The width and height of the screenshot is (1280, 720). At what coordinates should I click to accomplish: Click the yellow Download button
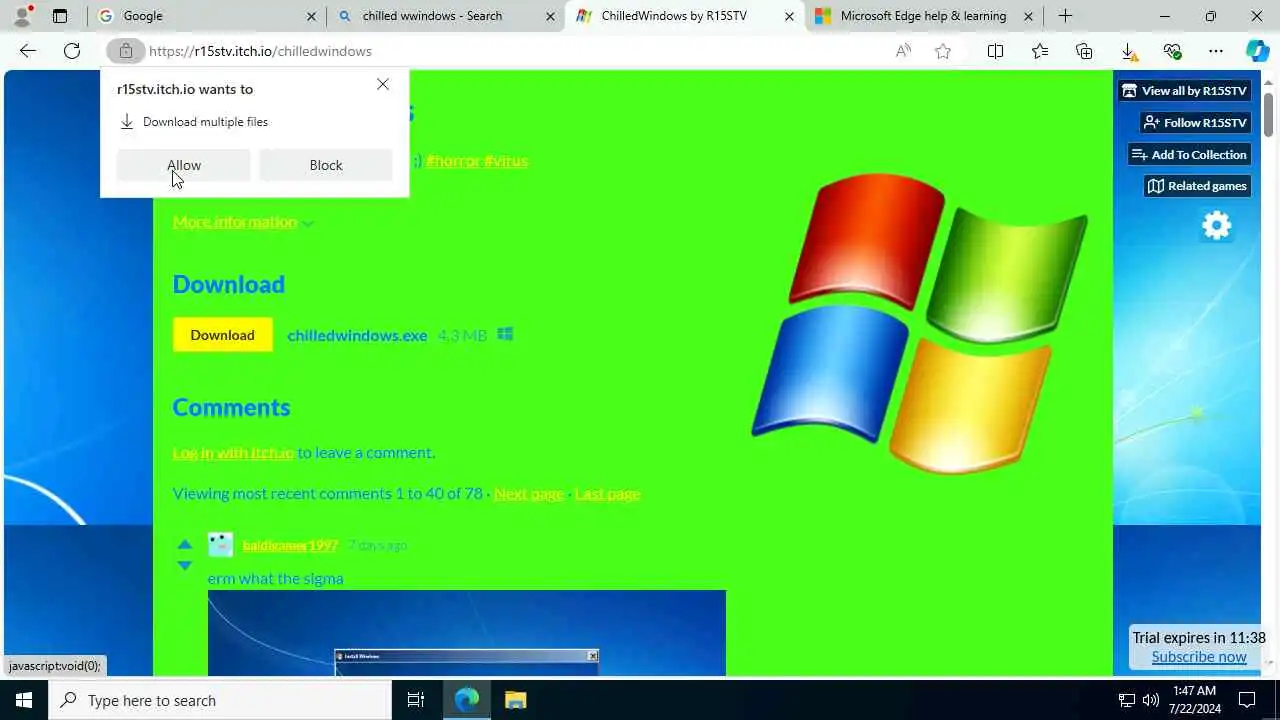point(222,335)
